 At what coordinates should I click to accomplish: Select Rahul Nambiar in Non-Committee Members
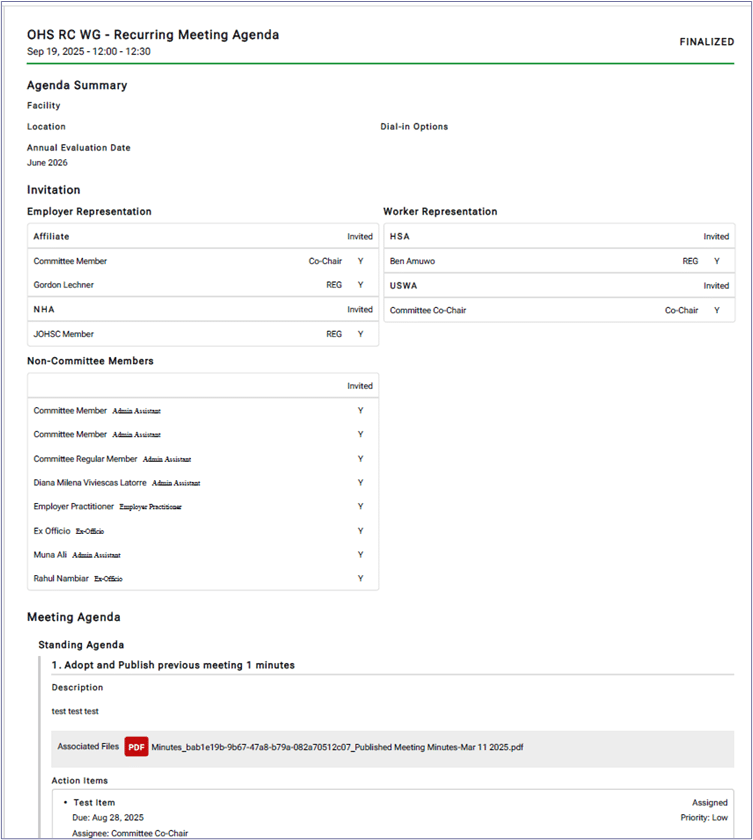(x=61, y=579)
